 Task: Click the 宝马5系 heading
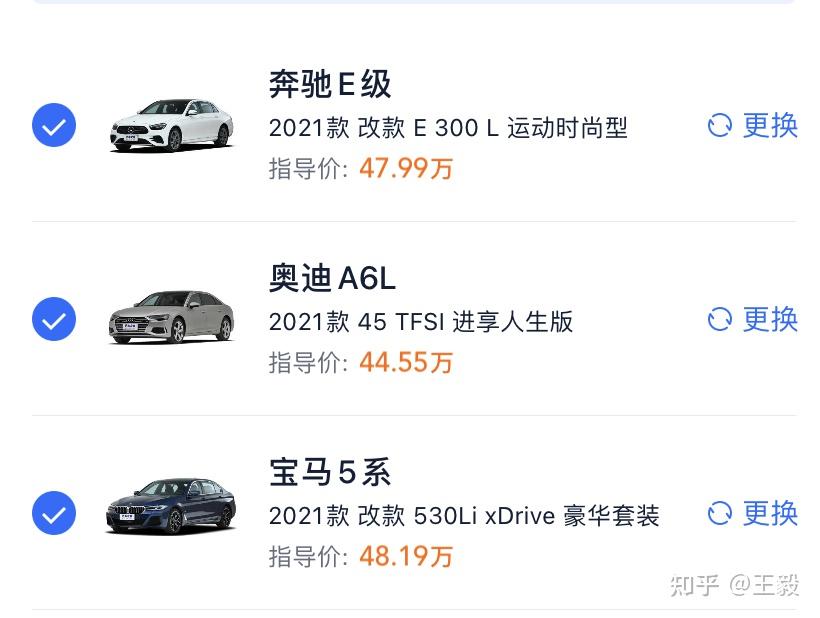[x=329, y=472]
